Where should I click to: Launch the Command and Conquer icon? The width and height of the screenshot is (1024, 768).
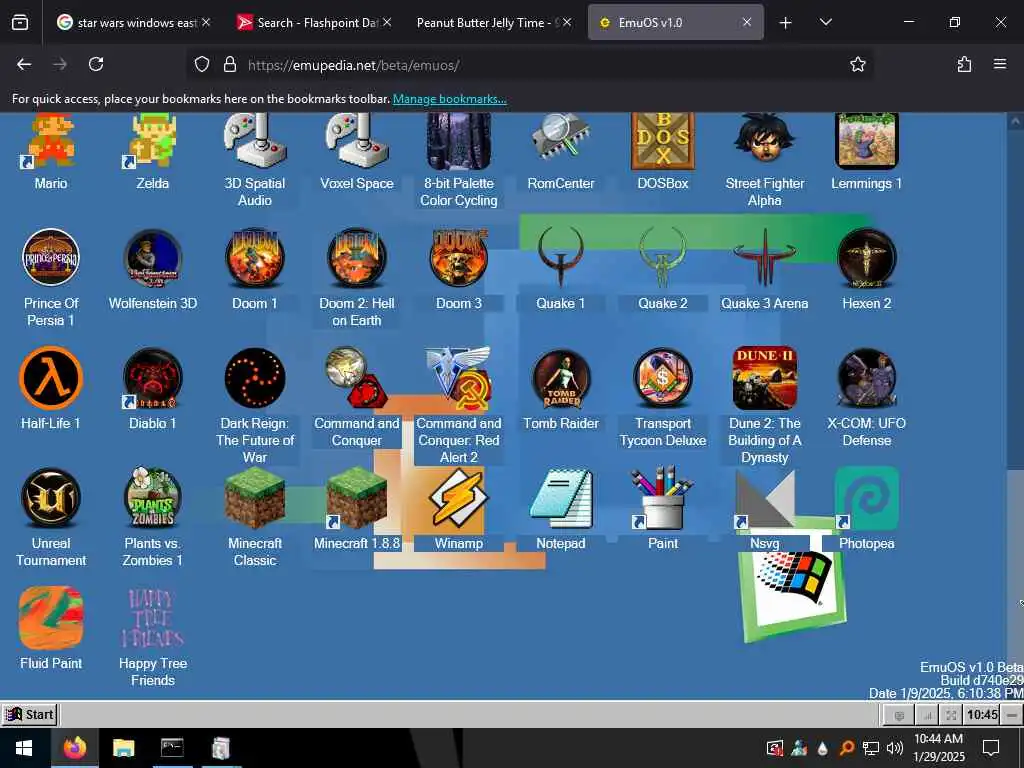(357, 378)
